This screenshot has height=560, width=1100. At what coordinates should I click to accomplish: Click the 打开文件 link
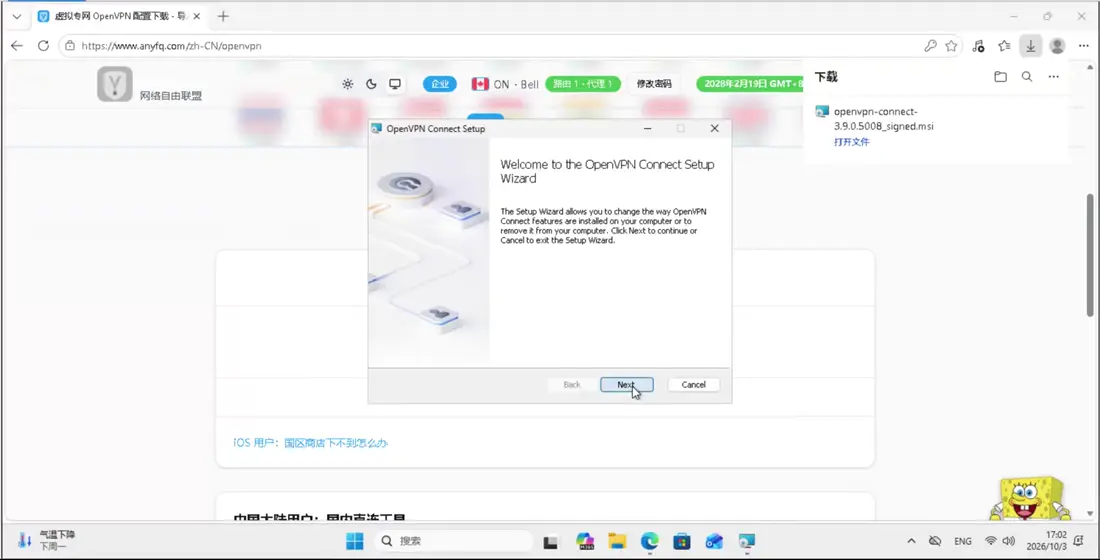(852, 142)
